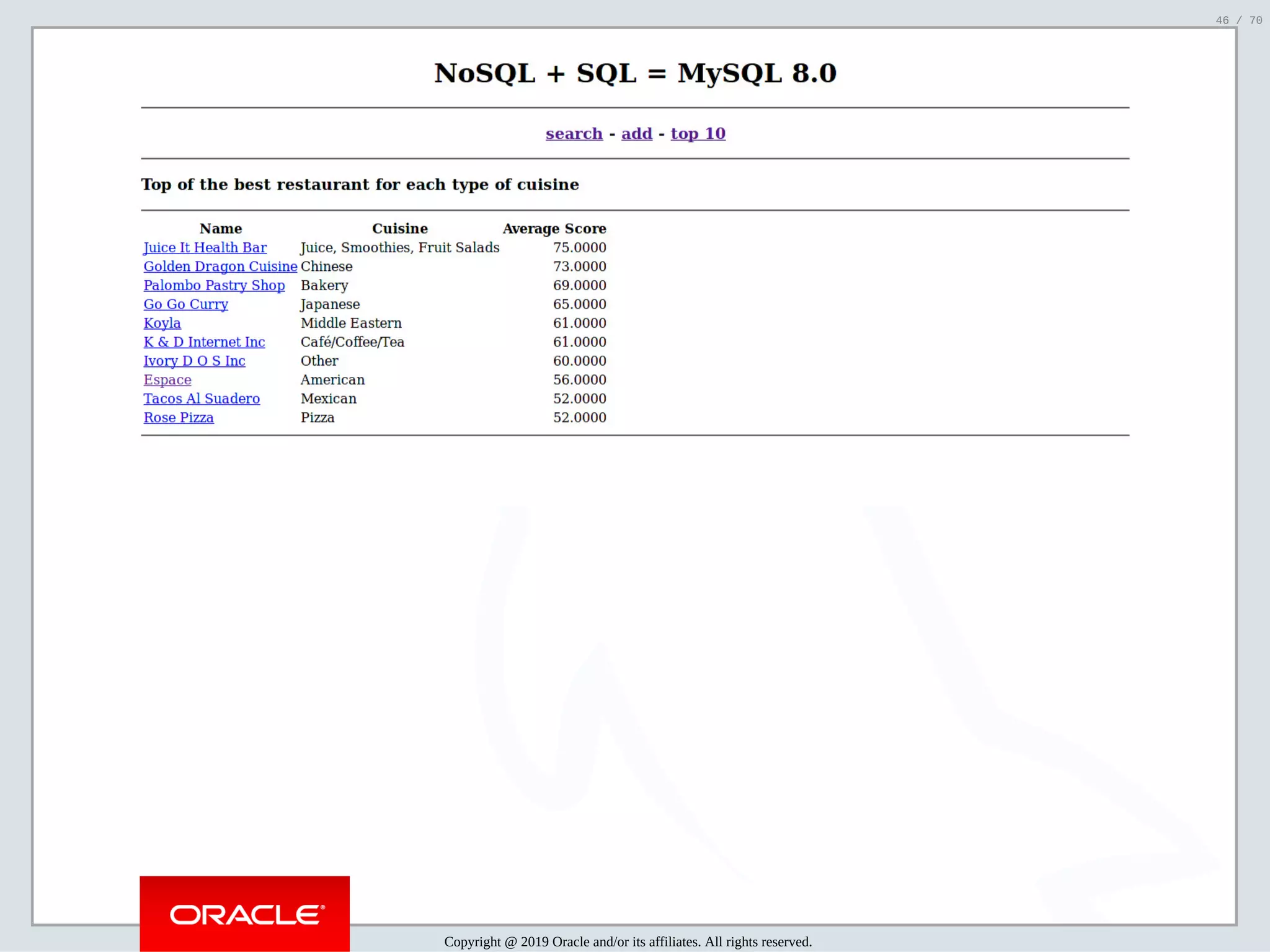The width and height of the screenshot is (1270, 952).
Task: Click the Go Go Curry link
Action: (185, 304)
